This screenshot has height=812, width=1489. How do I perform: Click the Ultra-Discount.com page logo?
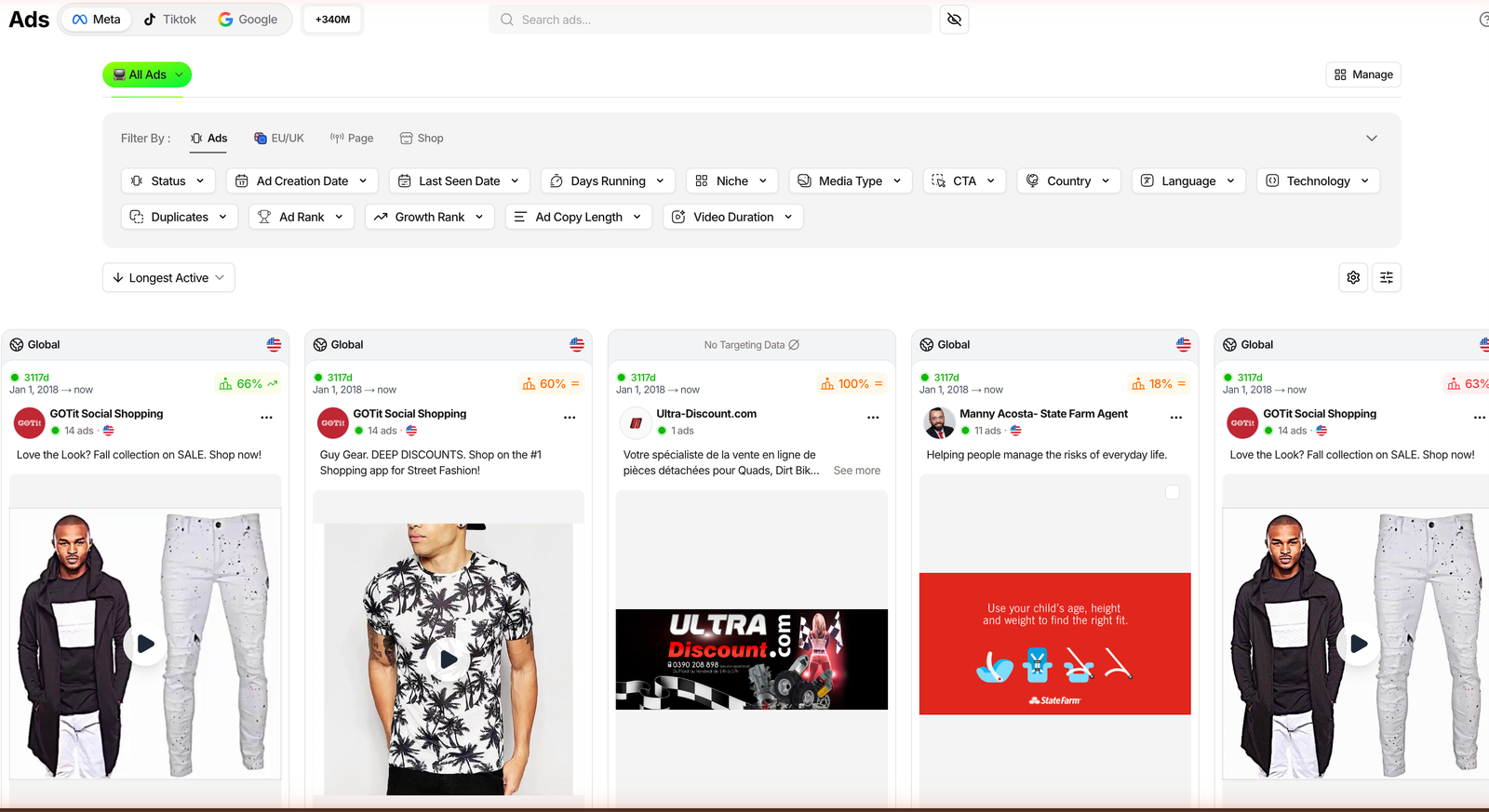click(x=636, y=422)
